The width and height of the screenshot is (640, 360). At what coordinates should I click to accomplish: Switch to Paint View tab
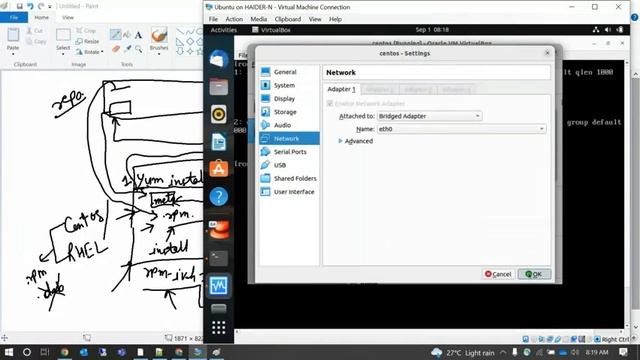68,18
